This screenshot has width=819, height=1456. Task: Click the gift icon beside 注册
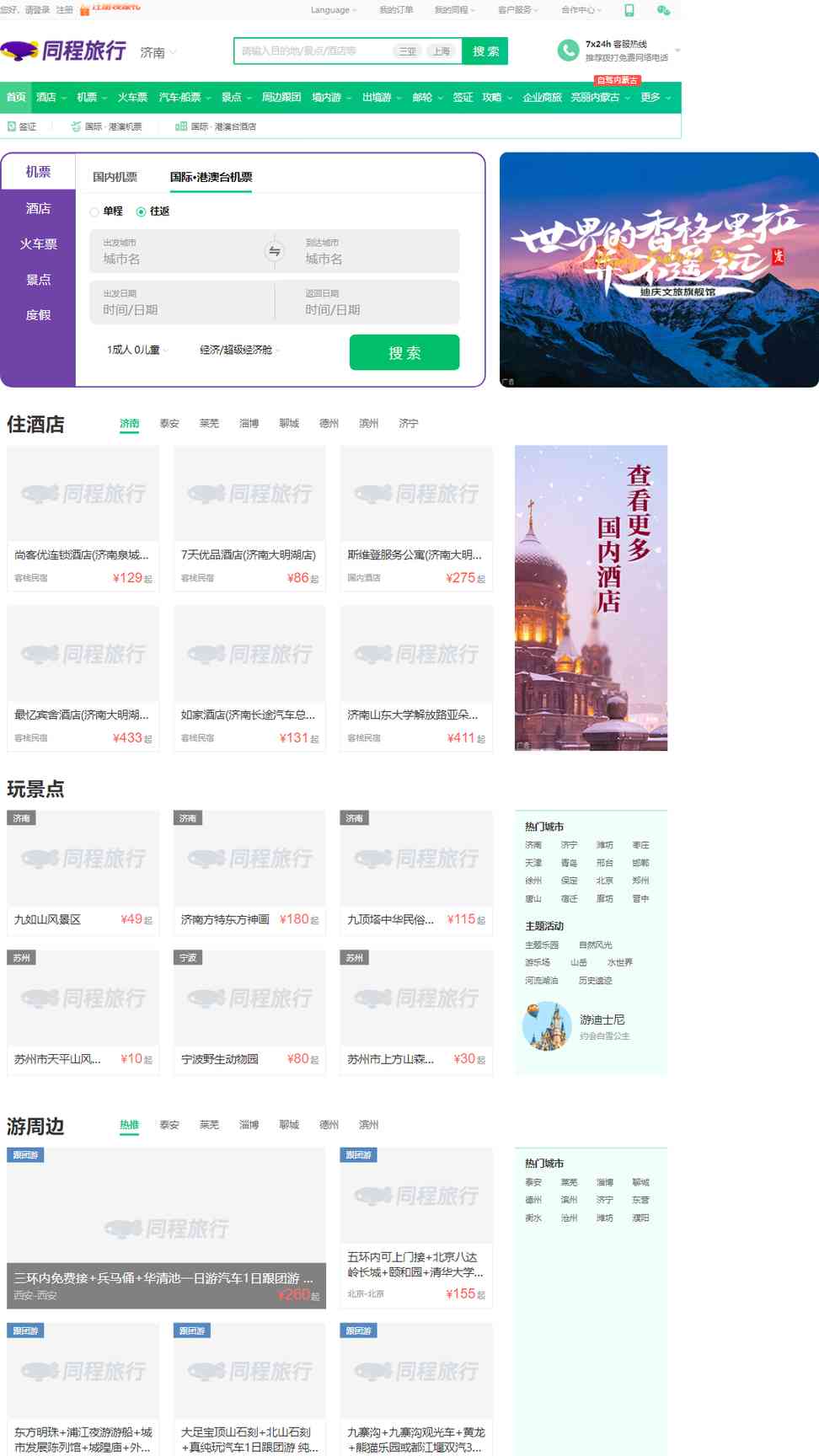point(84,10)
